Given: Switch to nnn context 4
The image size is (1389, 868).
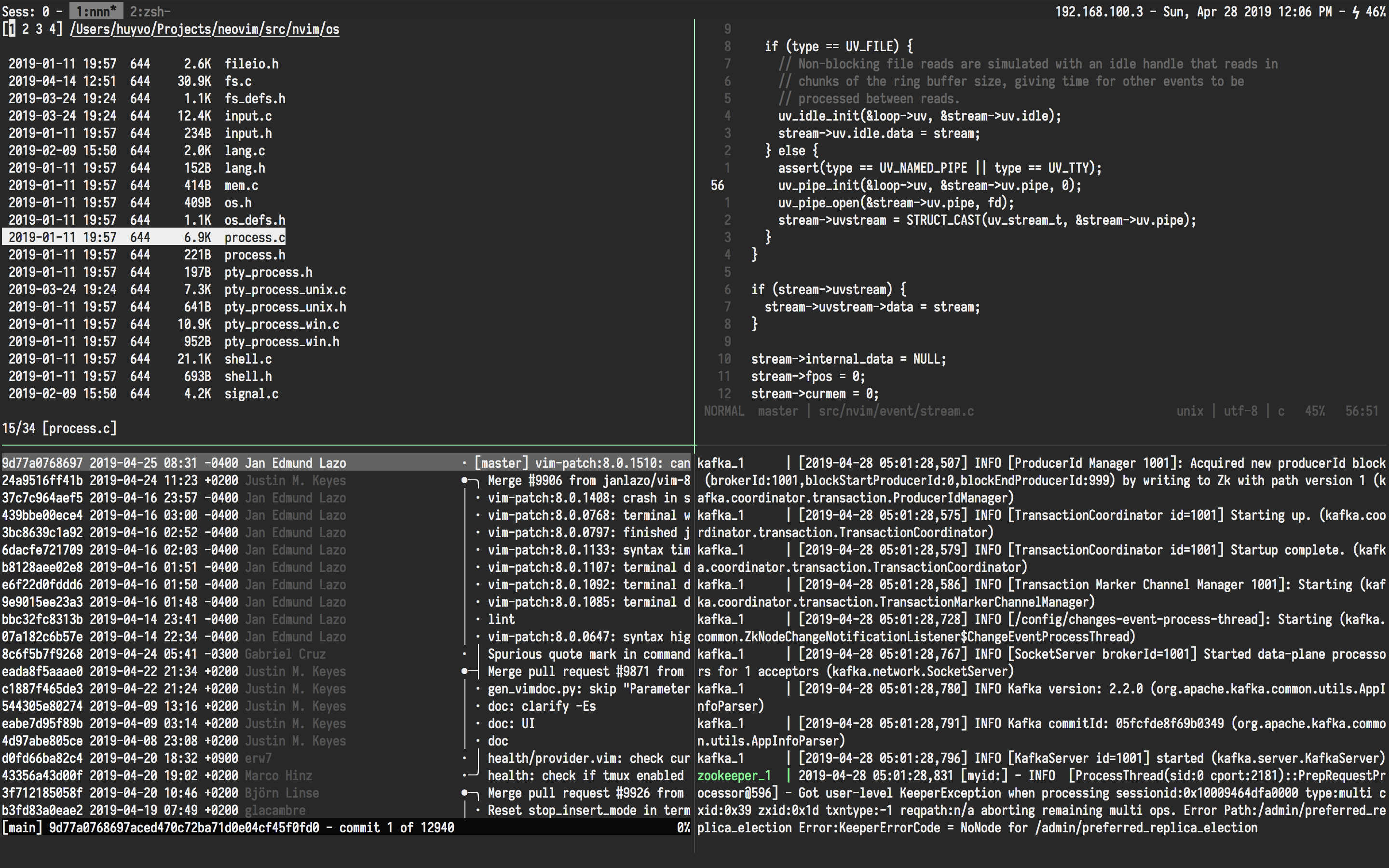Looking at the screenshot, I should tap(52, 29).
